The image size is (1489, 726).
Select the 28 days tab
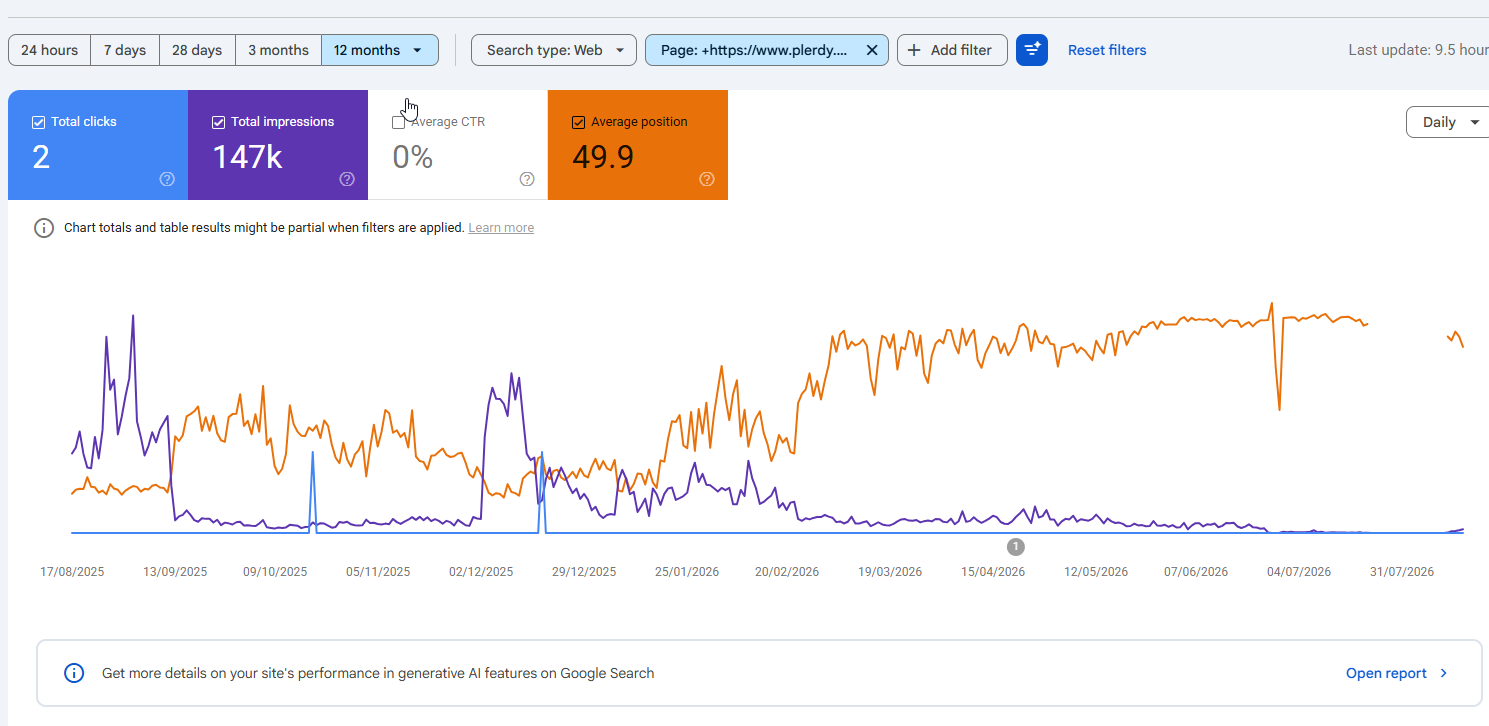coord(197,50)
